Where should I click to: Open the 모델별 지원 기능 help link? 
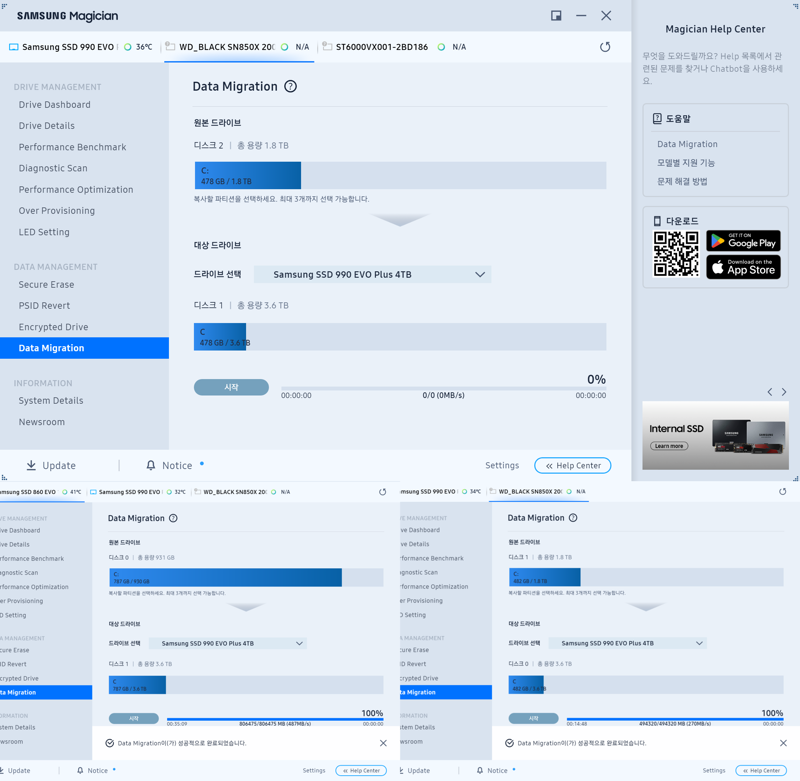coord(686,163)
